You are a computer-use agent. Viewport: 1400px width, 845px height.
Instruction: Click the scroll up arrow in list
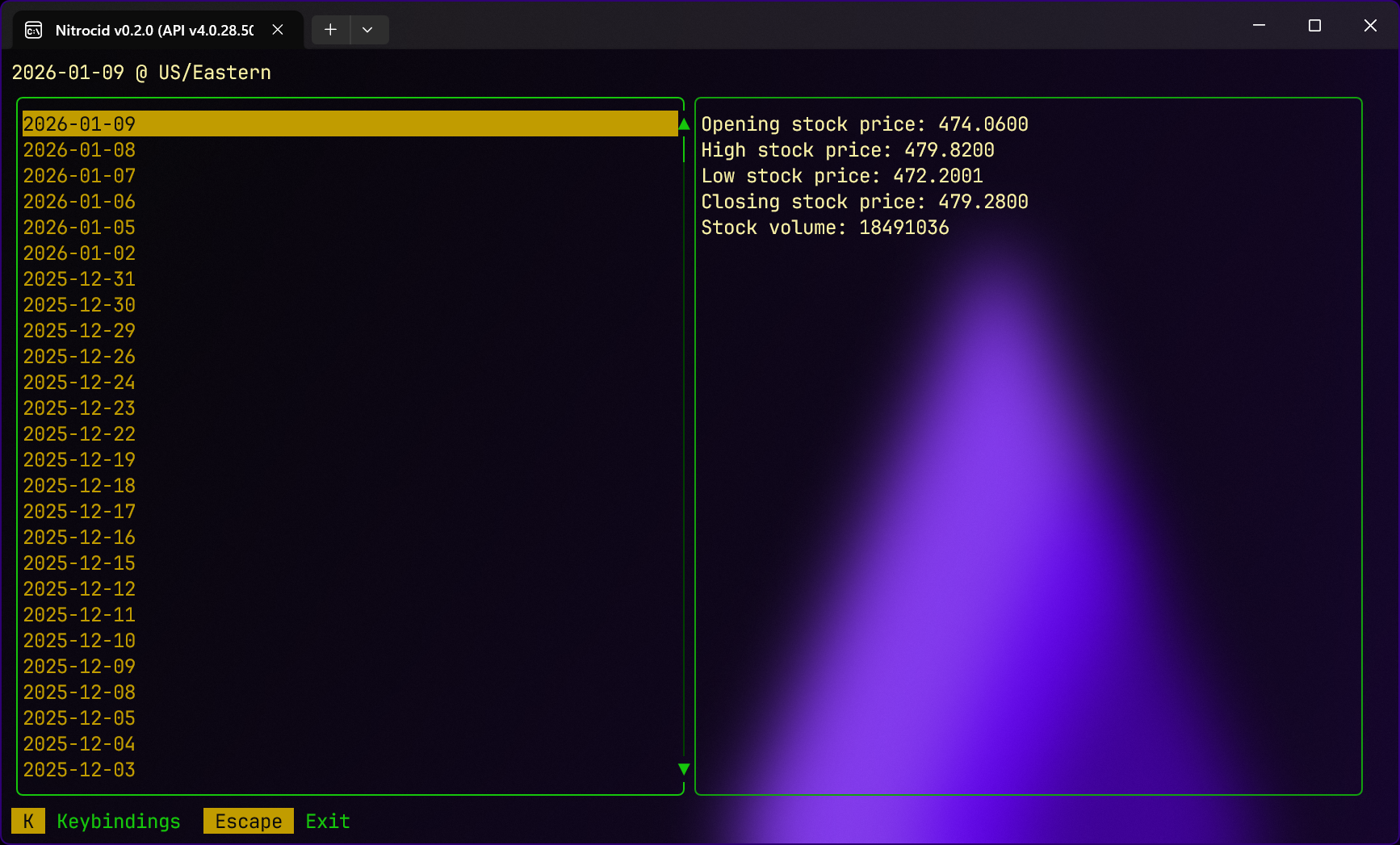coord(684,124)
